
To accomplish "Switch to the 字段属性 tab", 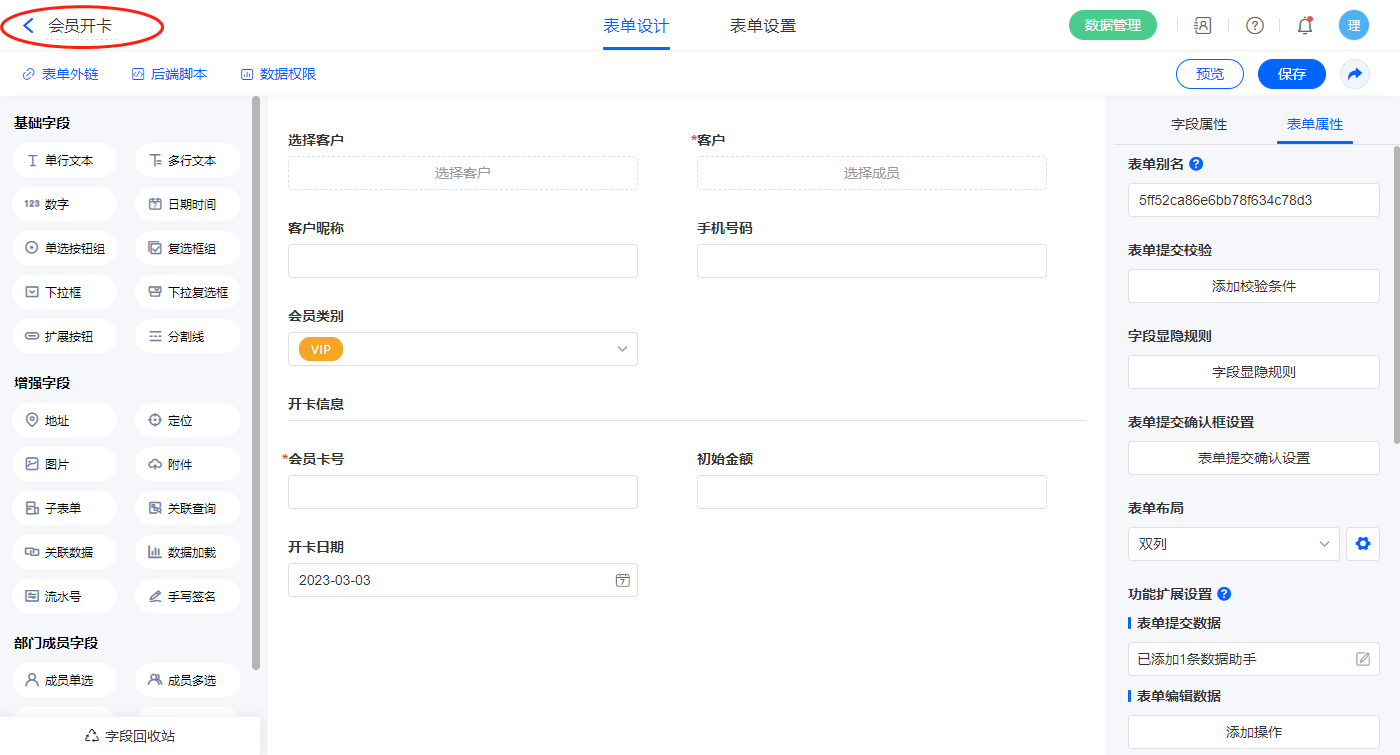I will click(1198, 124).
